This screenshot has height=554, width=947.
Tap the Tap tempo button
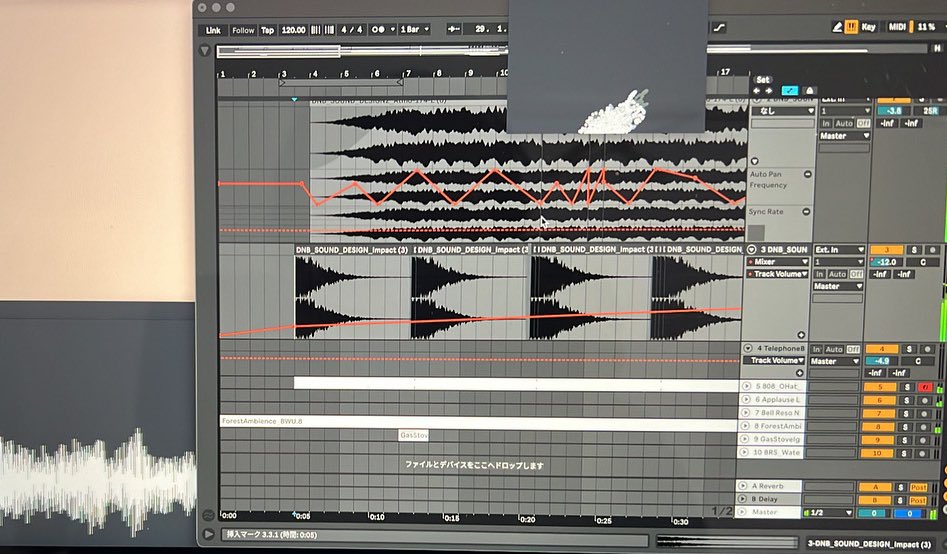click(268, 30)
